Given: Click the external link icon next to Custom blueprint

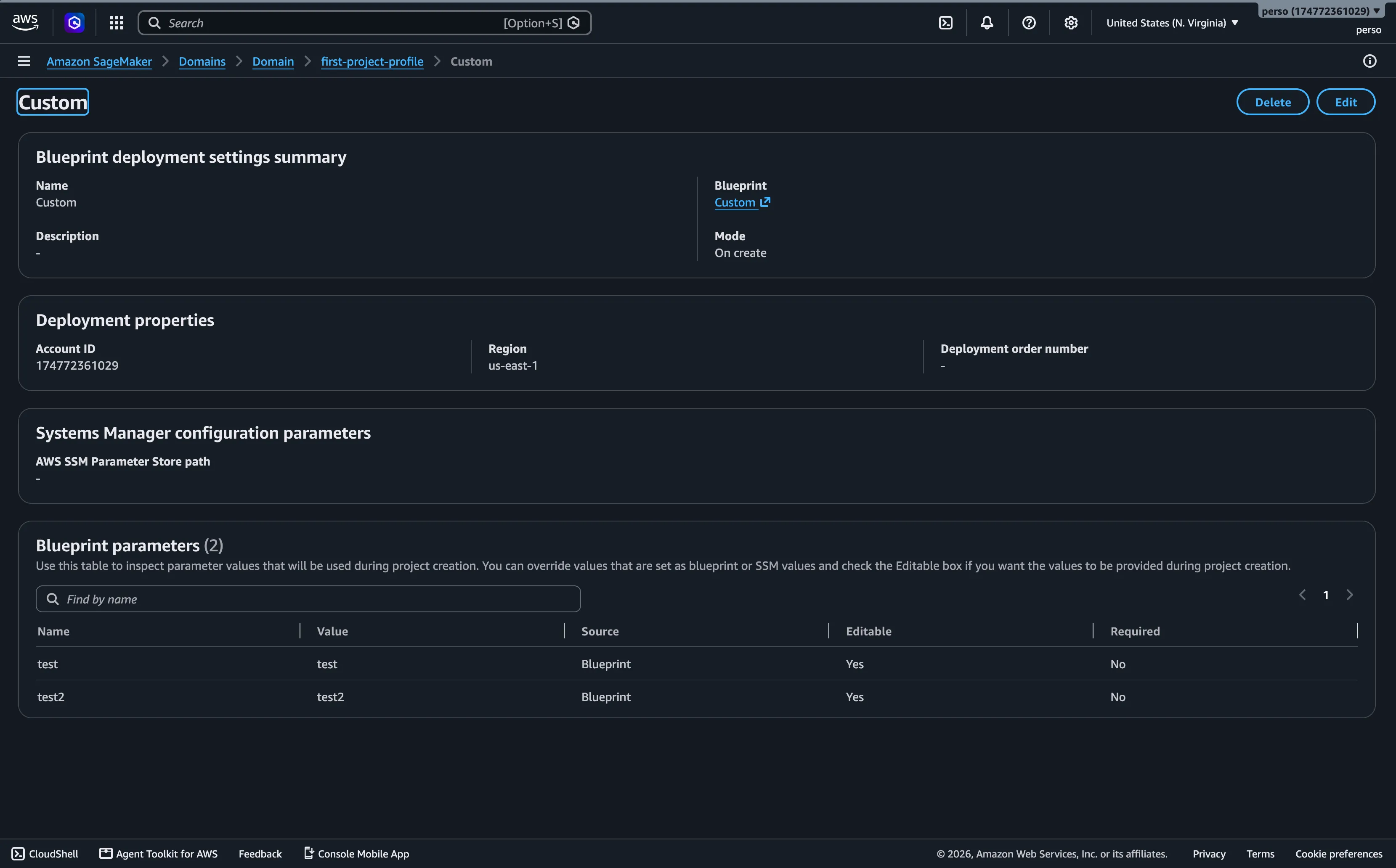Looking at the screenshot, I should point(765,202).
